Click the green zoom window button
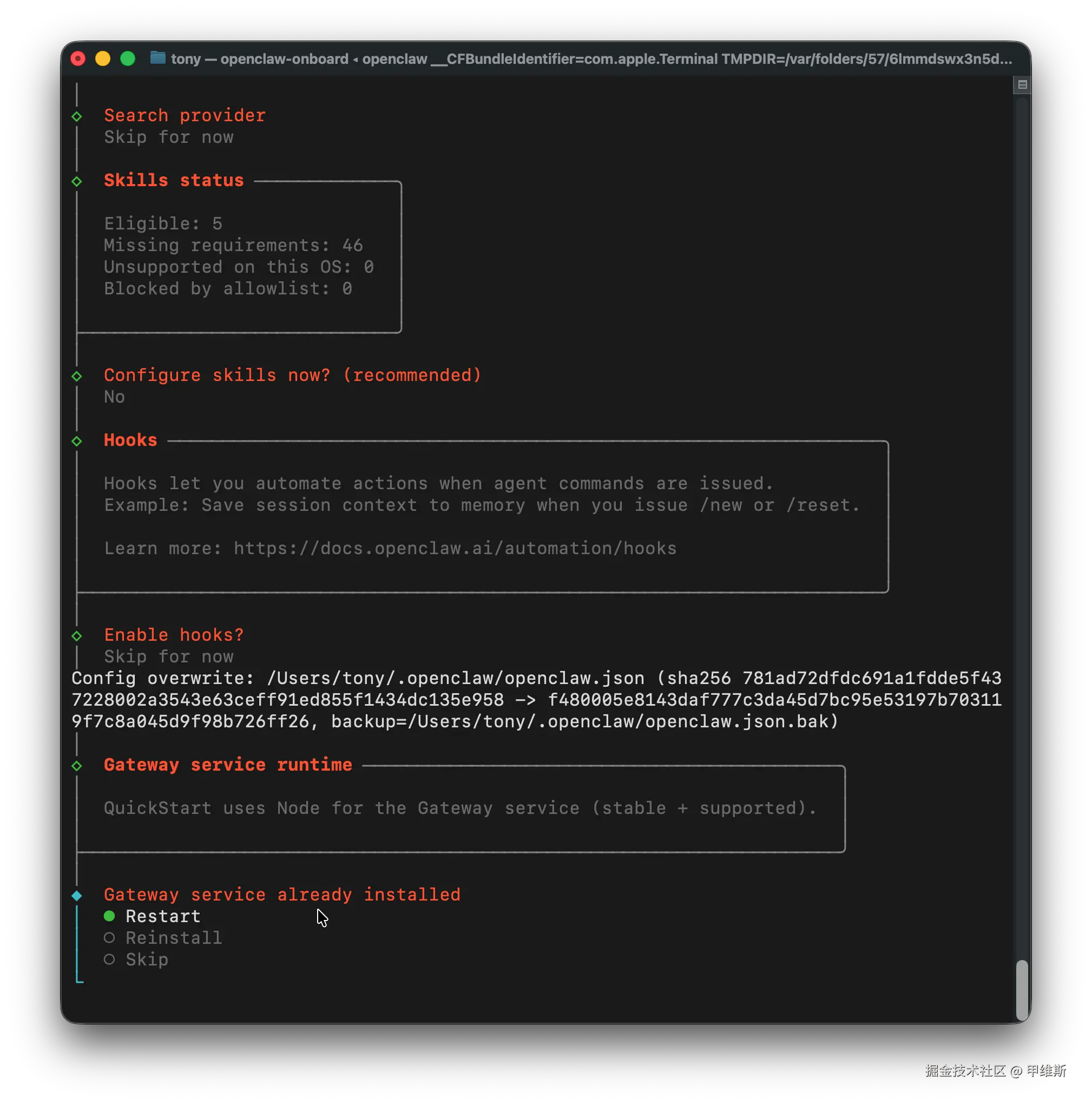The width and height of the screenshot is (1092, 1104). (128, 59)
